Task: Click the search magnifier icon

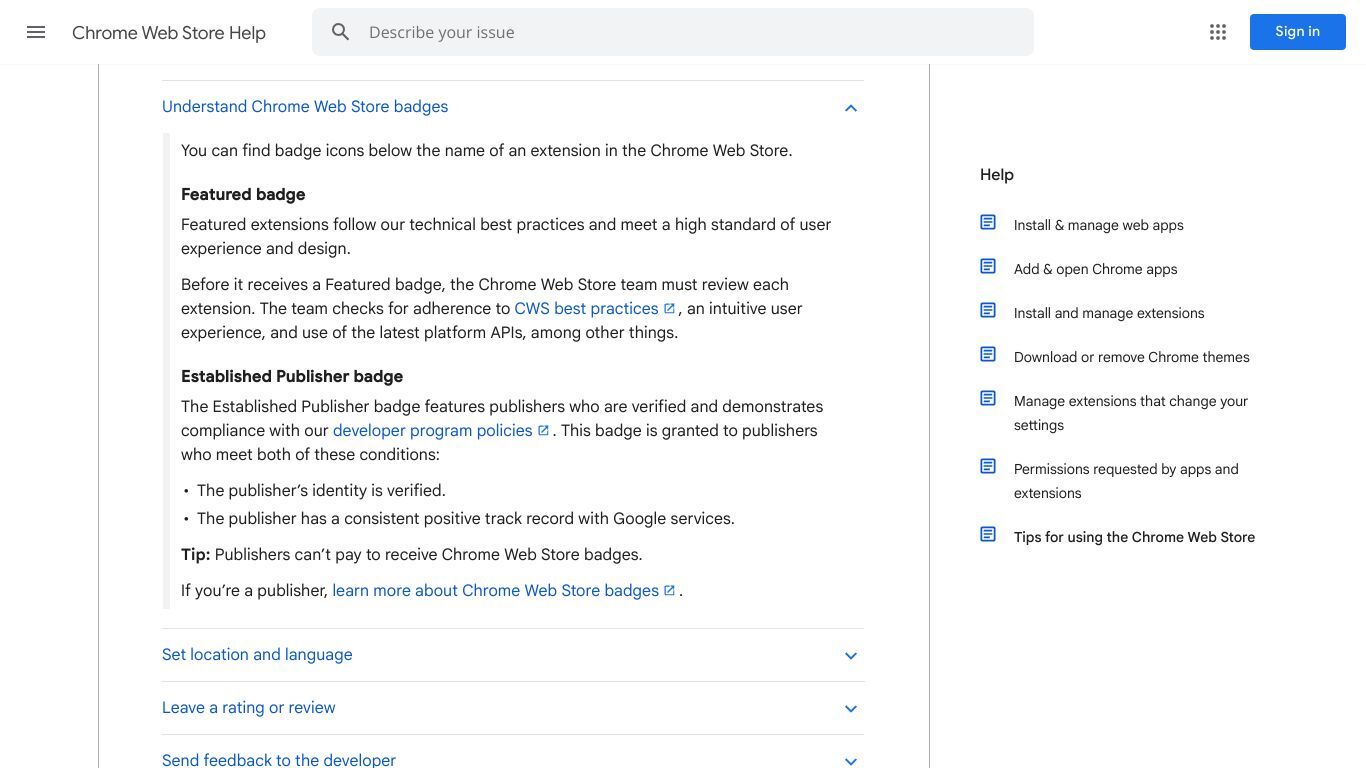Action: tap(341, 32)
